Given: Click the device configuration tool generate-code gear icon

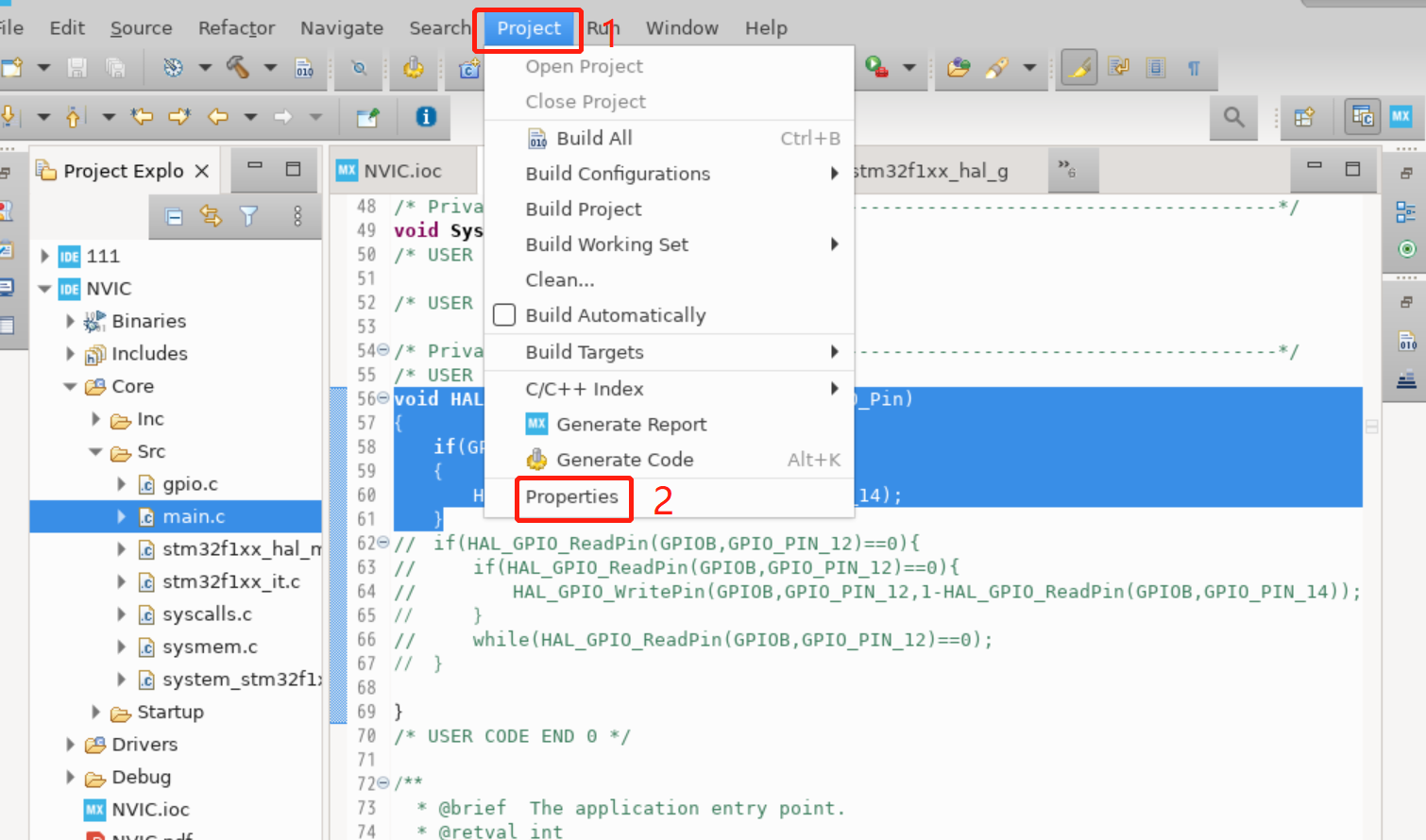Looking at the screenshot, I should pos(414,68).
